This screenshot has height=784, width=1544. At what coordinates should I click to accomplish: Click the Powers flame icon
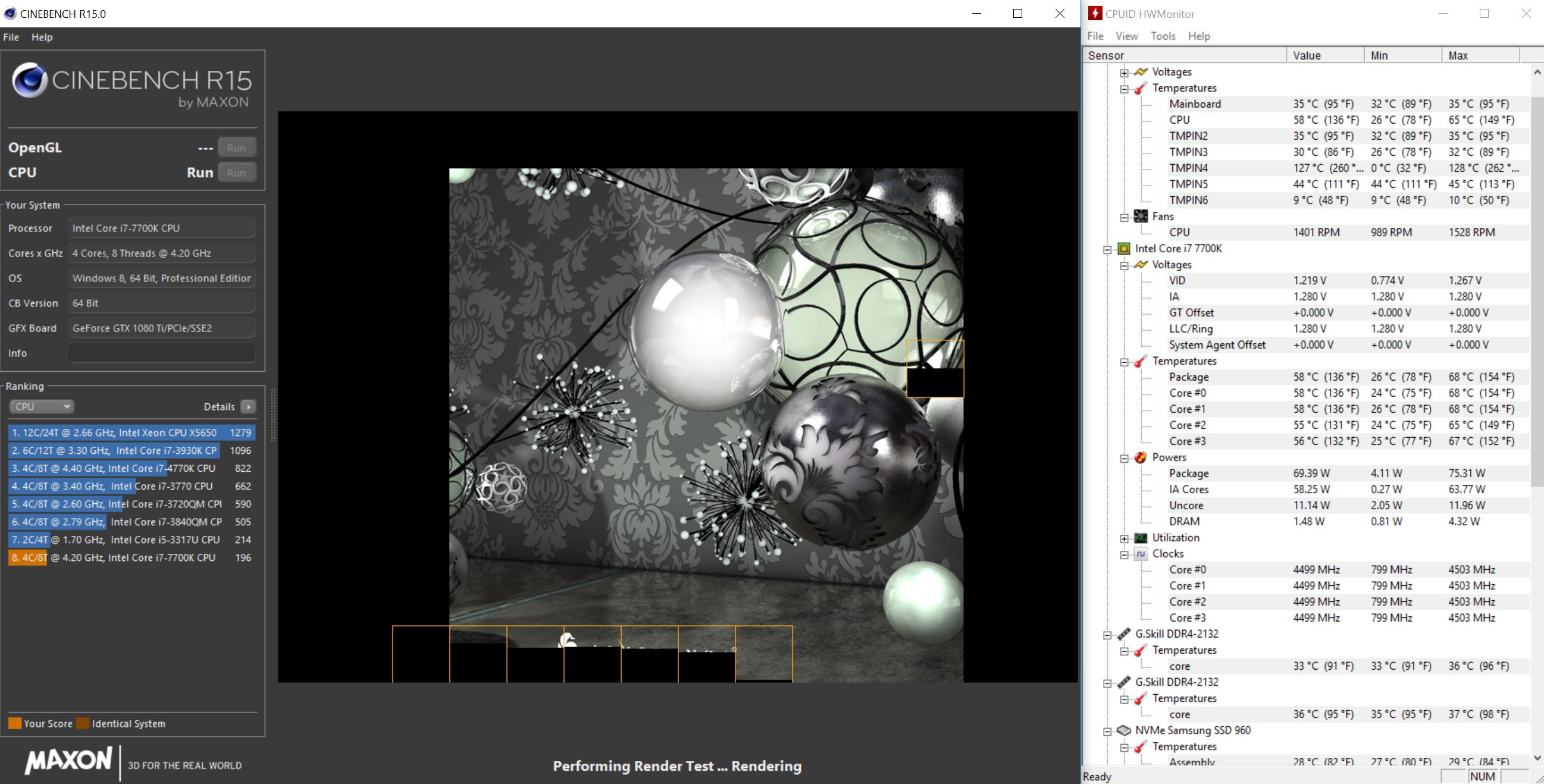click(x=1141, y=457)
